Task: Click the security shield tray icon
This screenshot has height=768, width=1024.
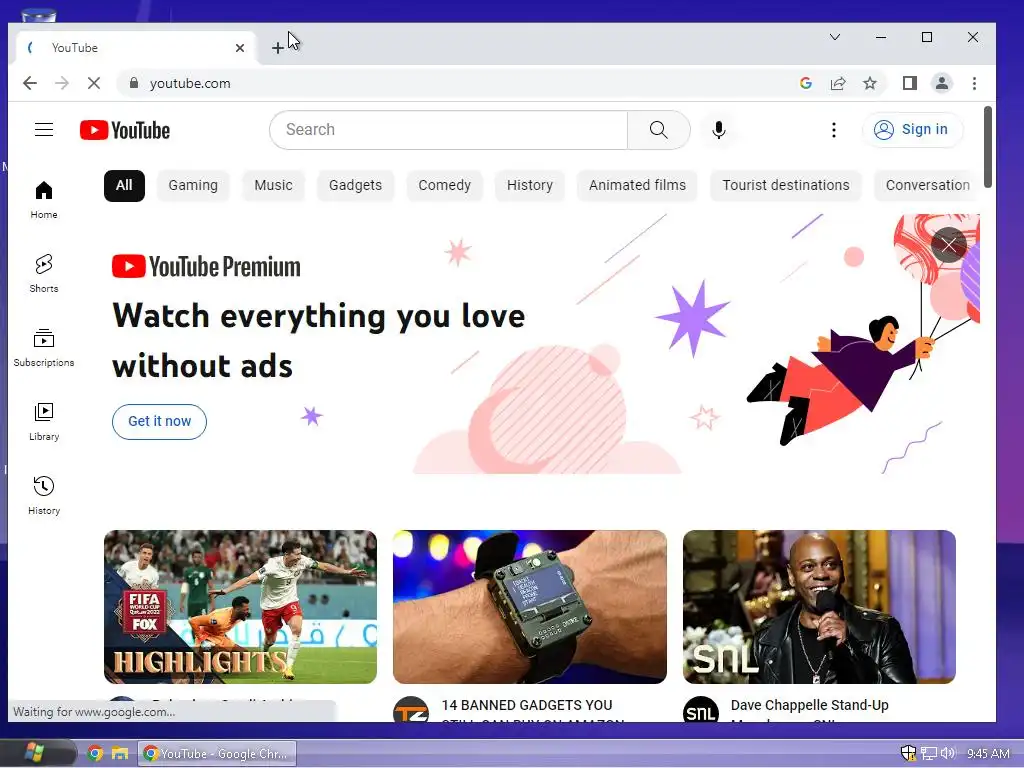Action: point(908,754)
